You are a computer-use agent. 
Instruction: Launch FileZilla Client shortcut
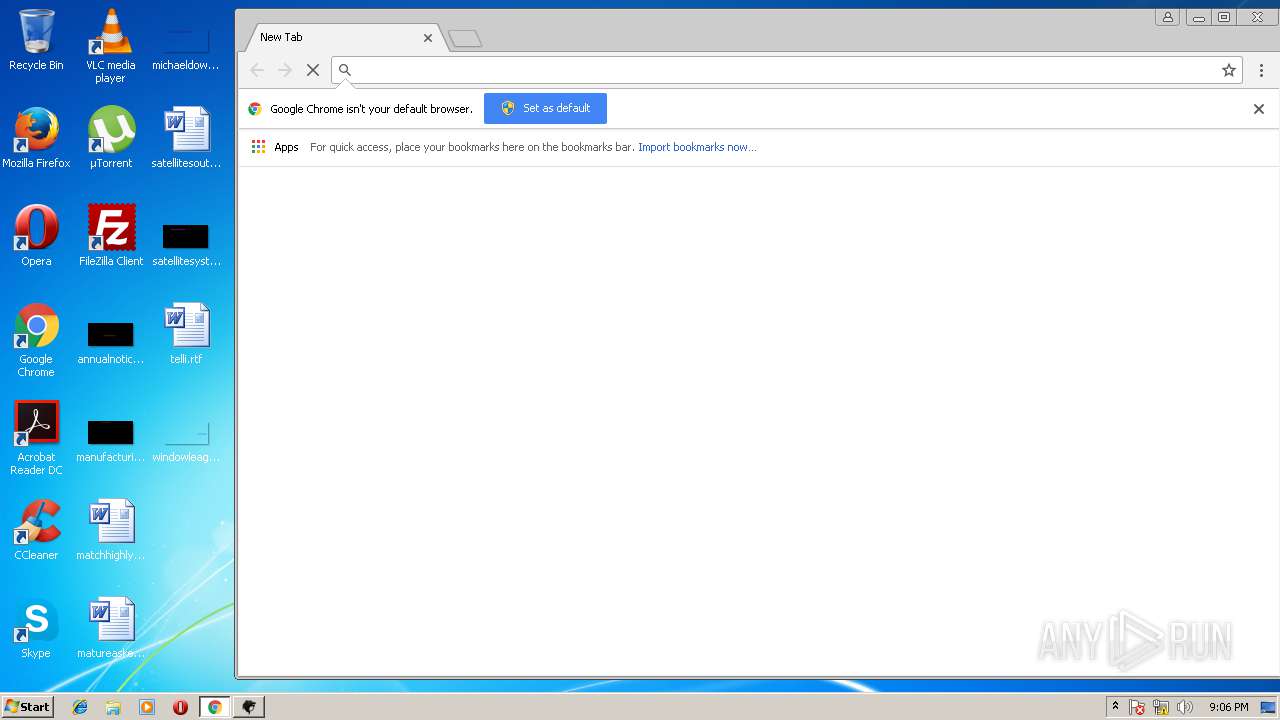click(x=110, y=236)
